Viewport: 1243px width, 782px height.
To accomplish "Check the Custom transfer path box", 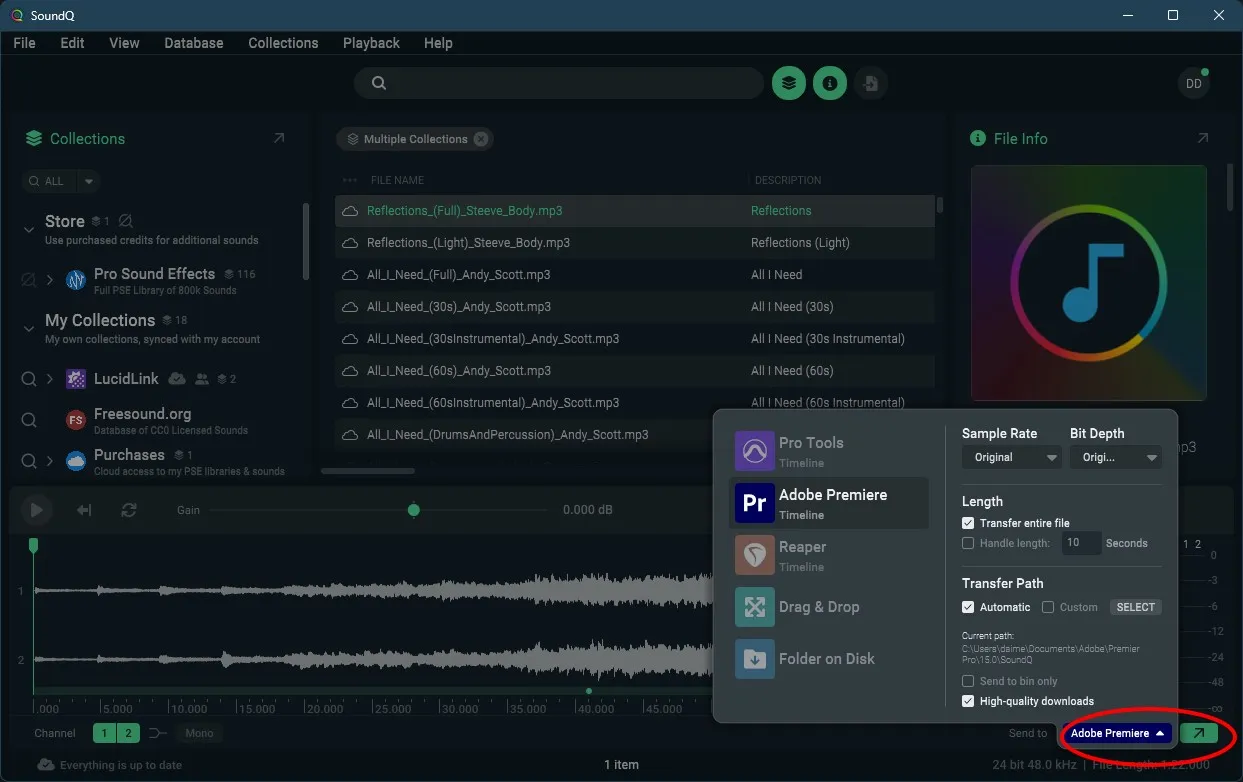I will (1048, 607).
